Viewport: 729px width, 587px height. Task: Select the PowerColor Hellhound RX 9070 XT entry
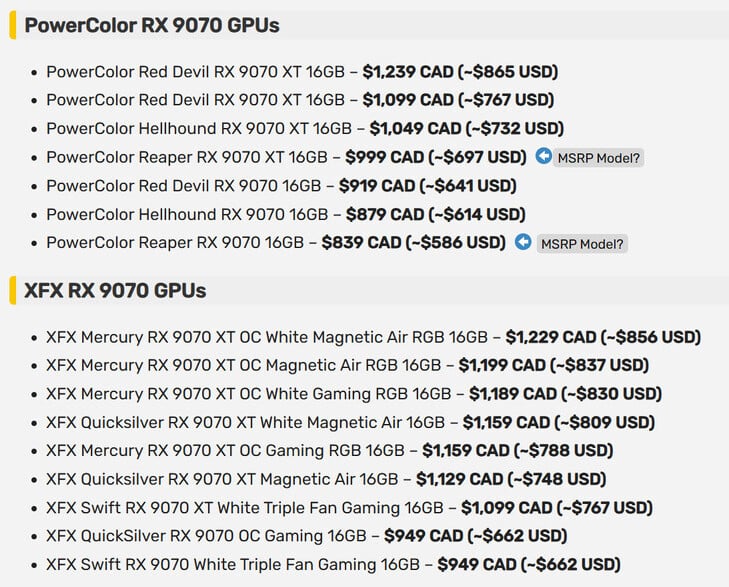coord(305,129)
